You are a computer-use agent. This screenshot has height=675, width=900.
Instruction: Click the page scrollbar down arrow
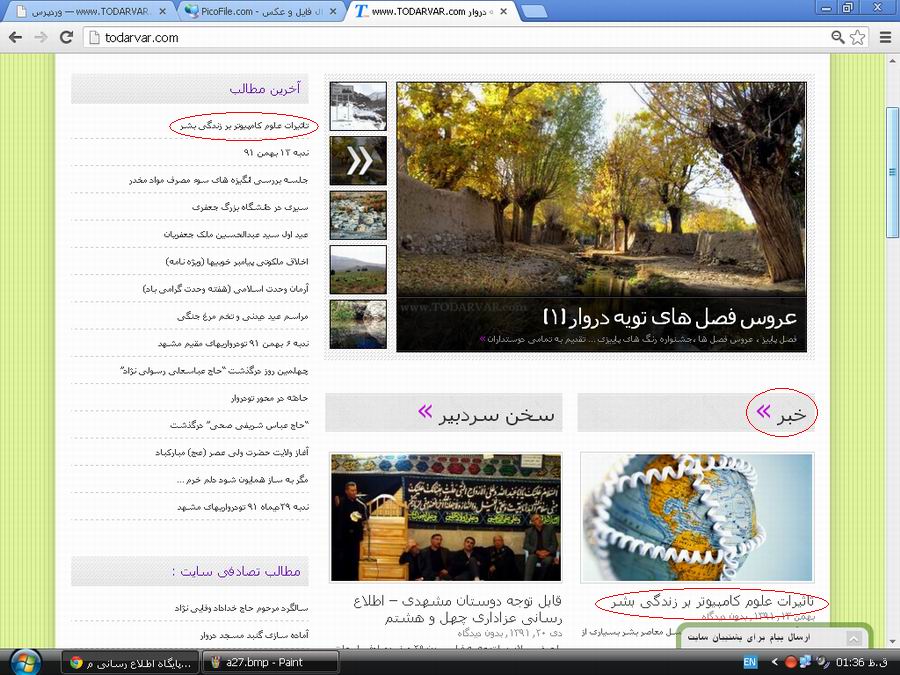click(893, 641)
